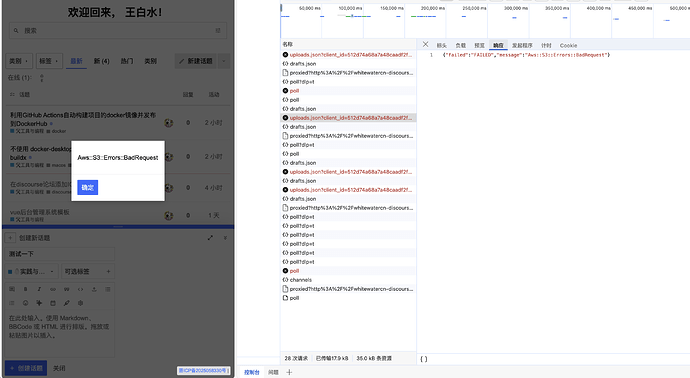Viewport: 690px width, 378px height.
Task: Focus the 搜索 search field
Action: coord(118,31)
